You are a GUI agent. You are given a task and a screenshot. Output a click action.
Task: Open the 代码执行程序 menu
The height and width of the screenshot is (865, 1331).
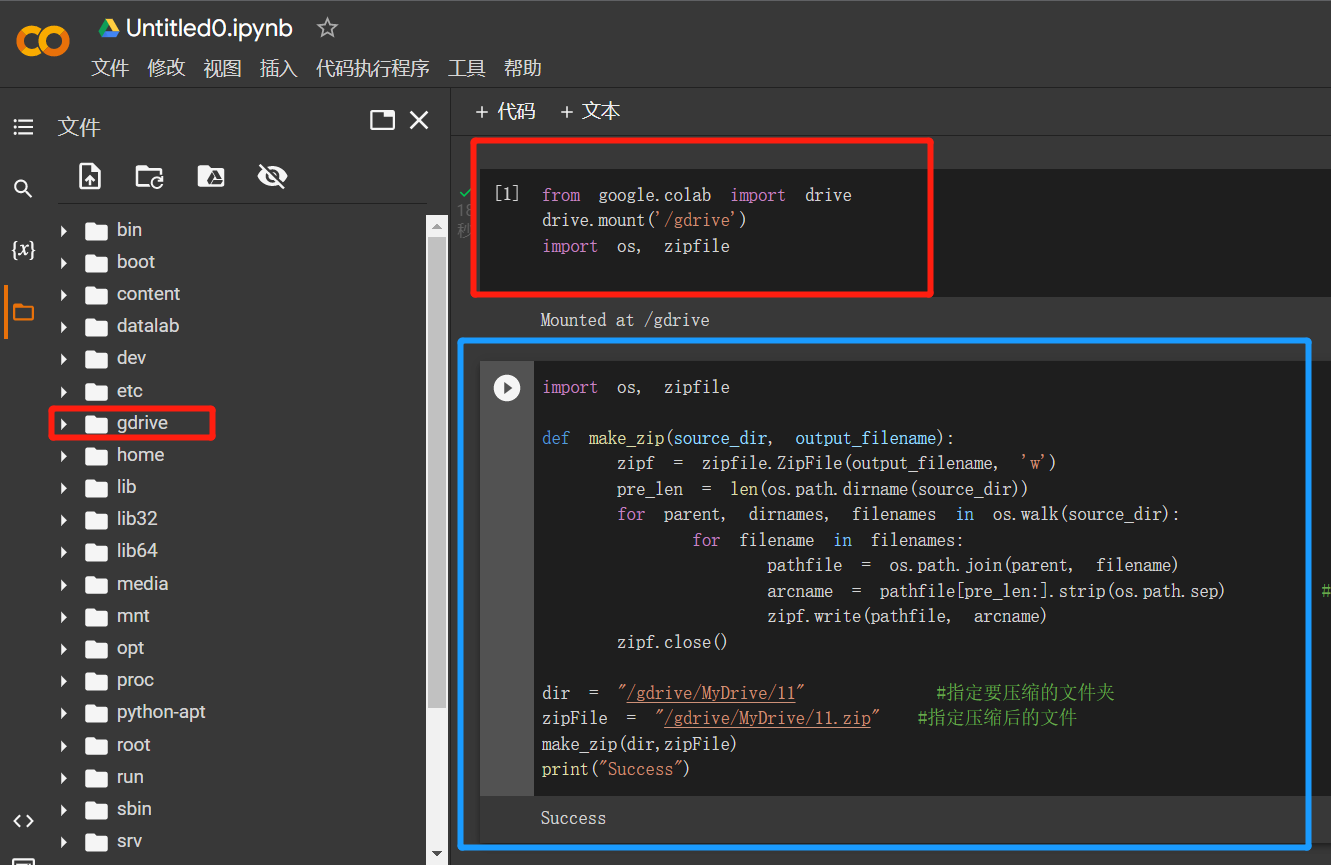pos(372,68)
